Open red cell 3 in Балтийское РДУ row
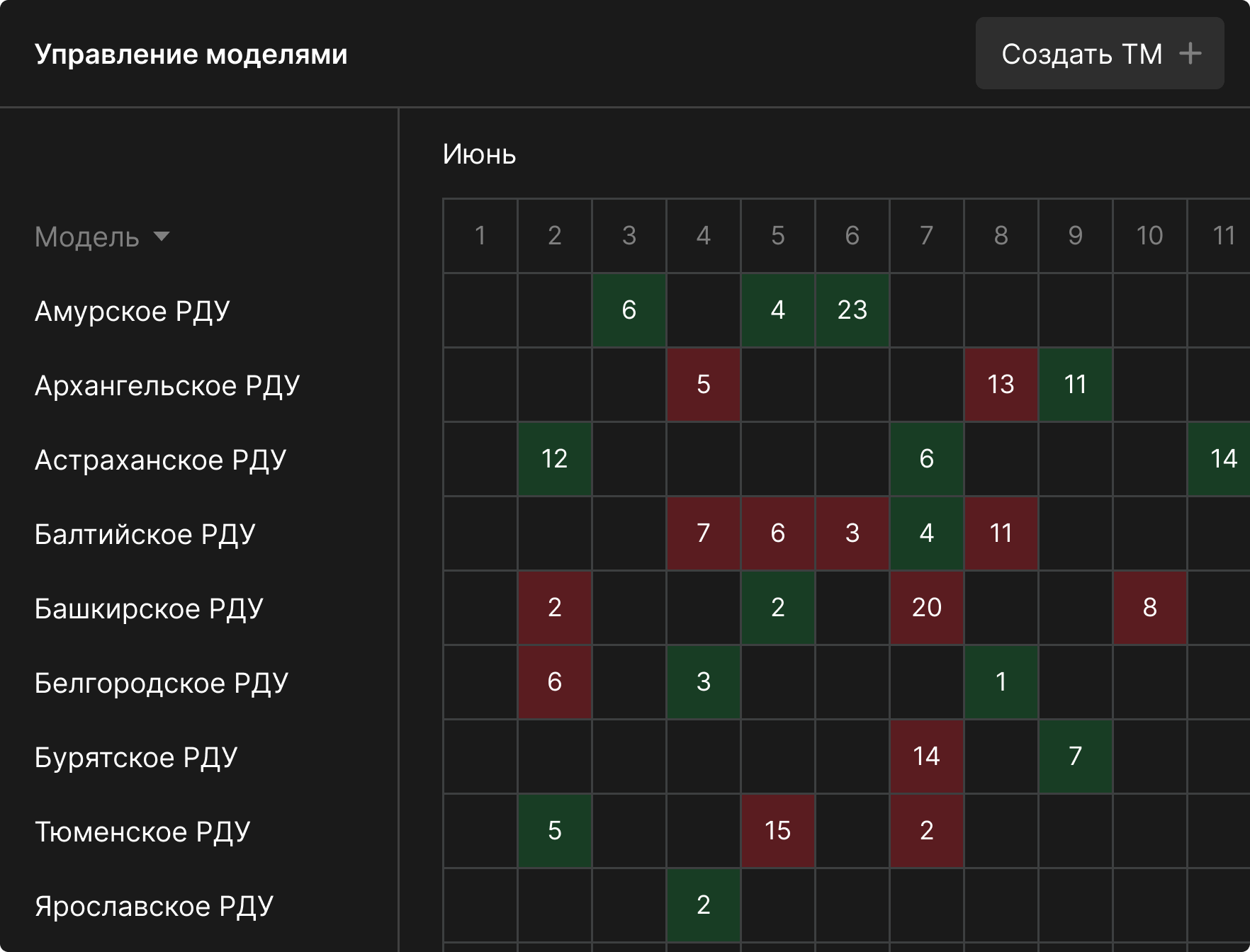The image size is (1250, 952). (x=852, y=533)
